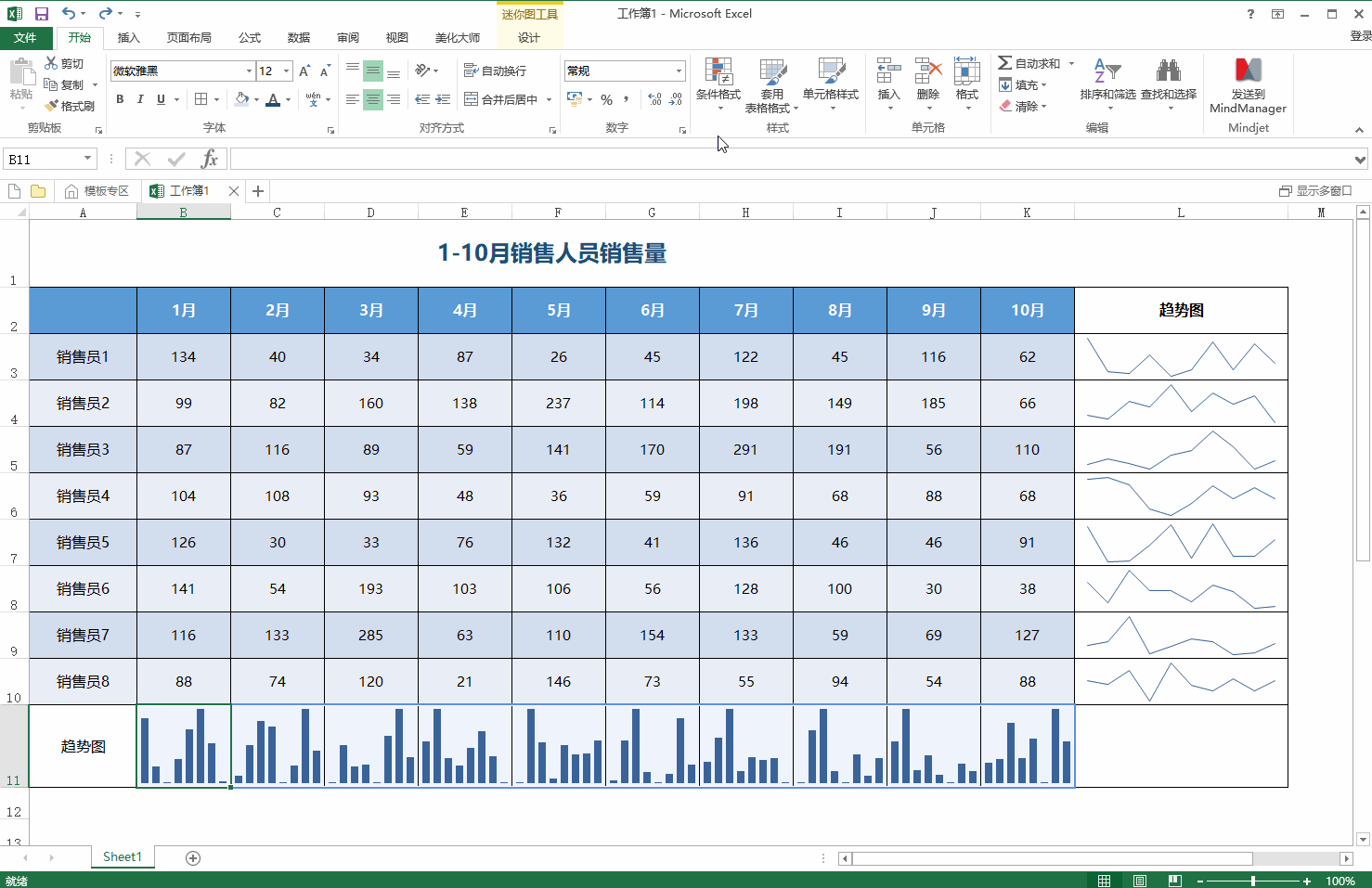Open the Name Box B11 dropdown
Image resolution: width=1372 pixels, height=888 pixels.
[88, 159]
